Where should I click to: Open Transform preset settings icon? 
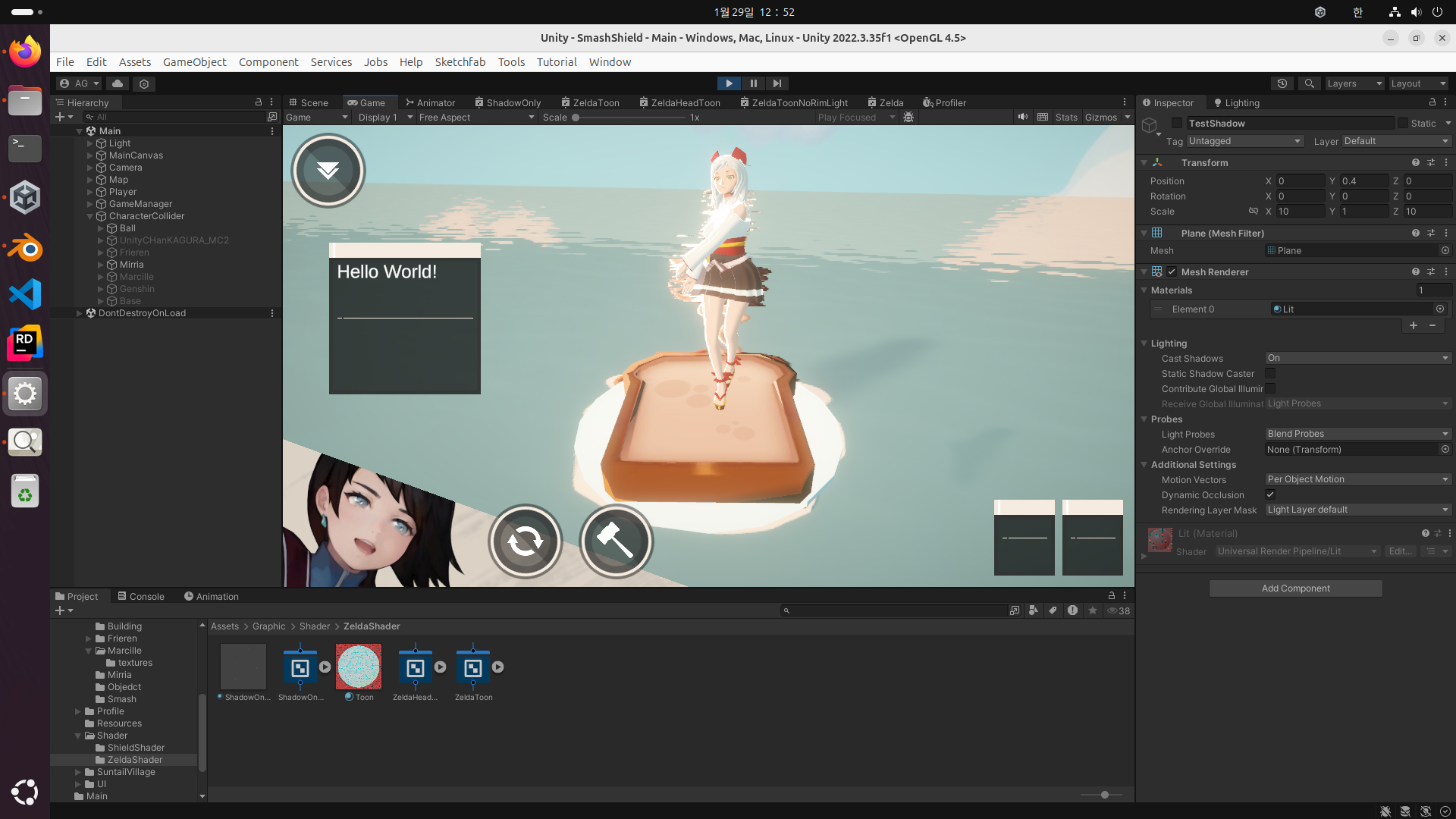click(x=1431, y=162)
